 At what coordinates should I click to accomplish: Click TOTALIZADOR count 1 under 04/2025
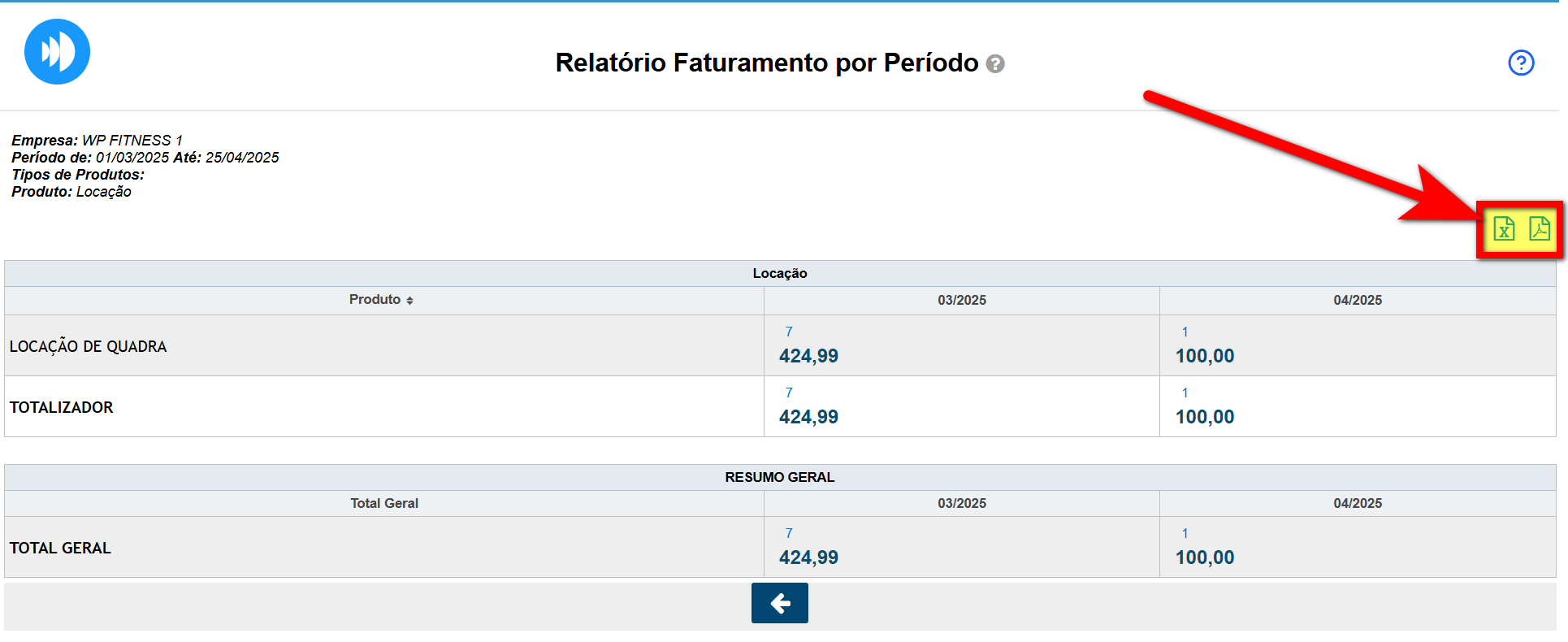click(1185, 393)
